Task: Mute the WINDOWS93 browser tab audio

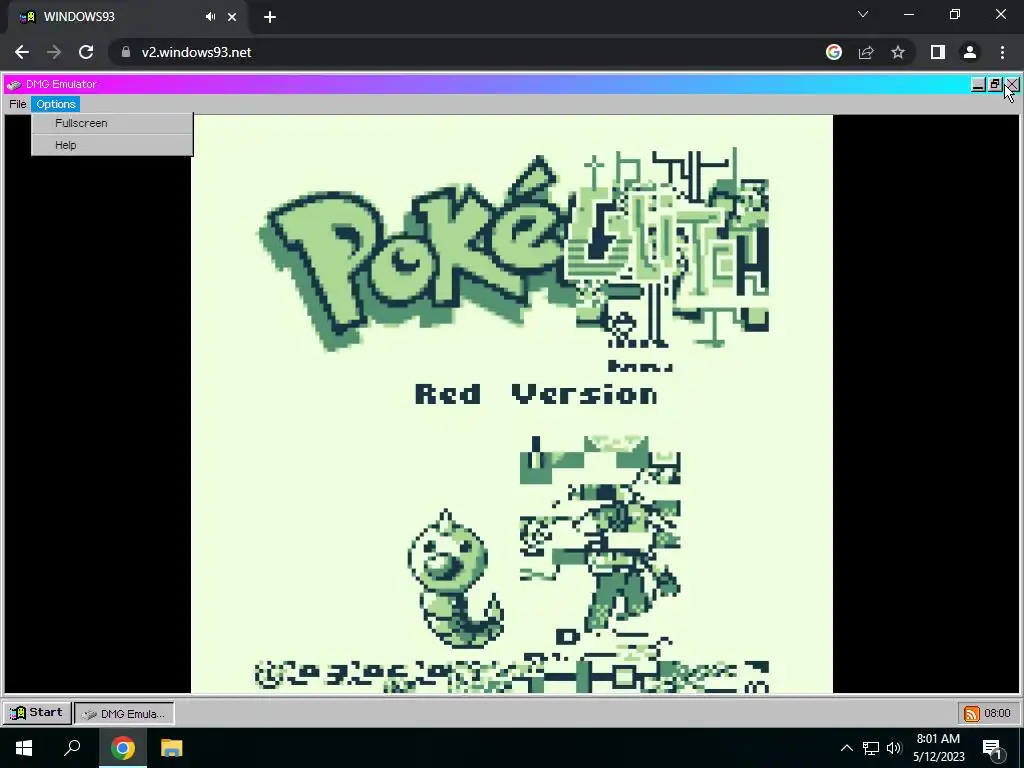Action: point(210,17)
